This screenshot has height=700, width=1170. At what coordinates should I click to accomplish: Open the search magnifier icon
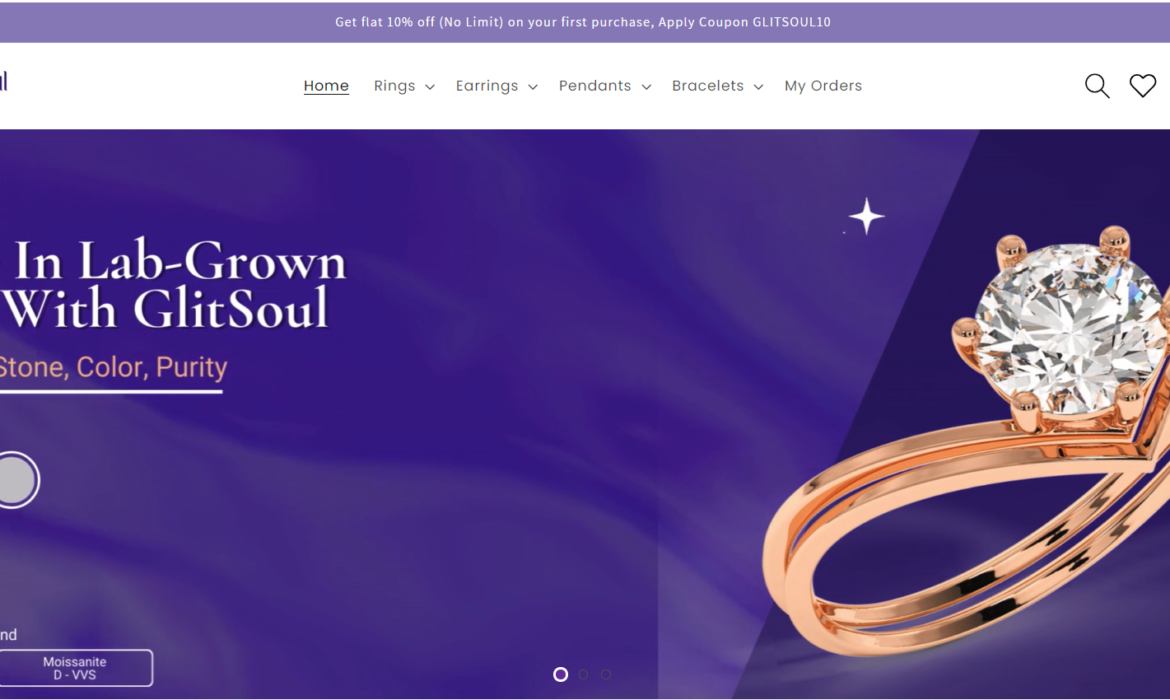coord(1097,86)
